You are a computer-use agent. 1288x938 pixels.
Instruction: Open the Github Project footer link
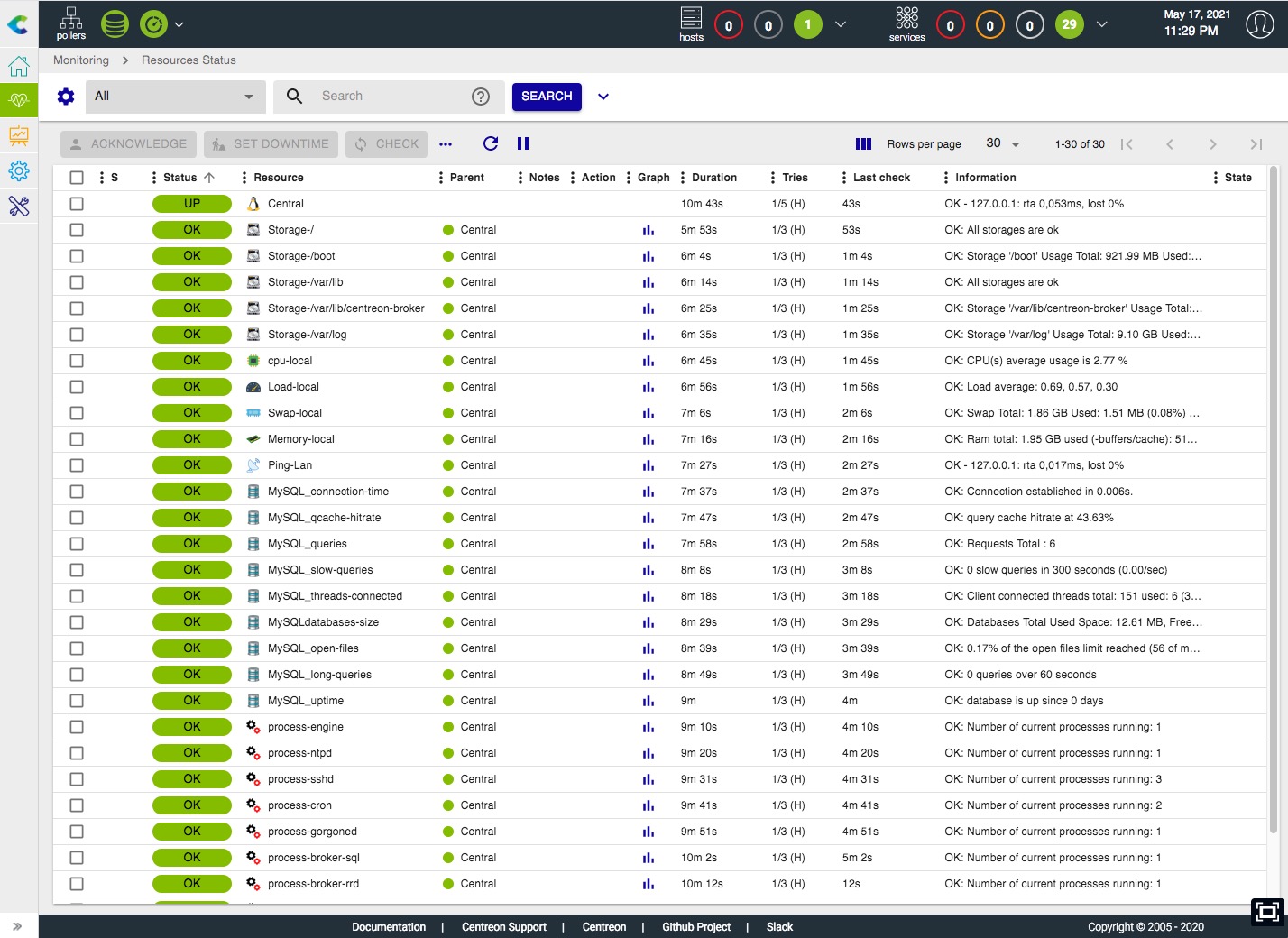[695, 927]
